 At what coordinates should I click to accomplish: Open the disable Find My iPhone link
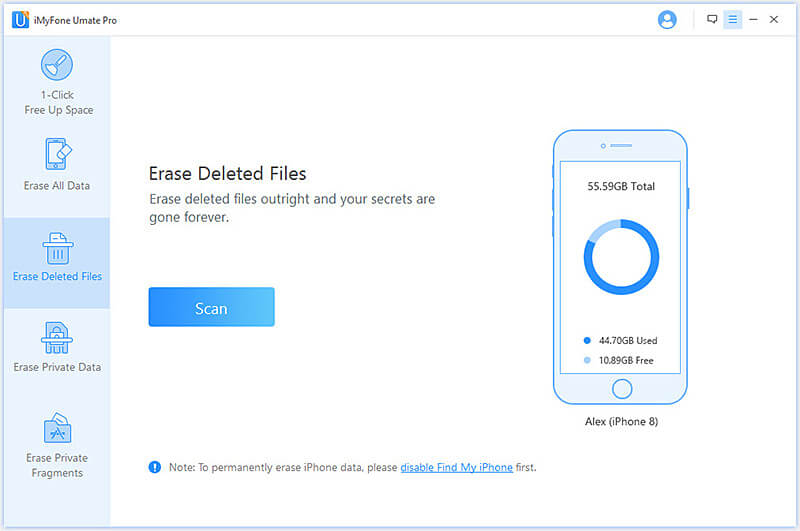coord(456,467)
